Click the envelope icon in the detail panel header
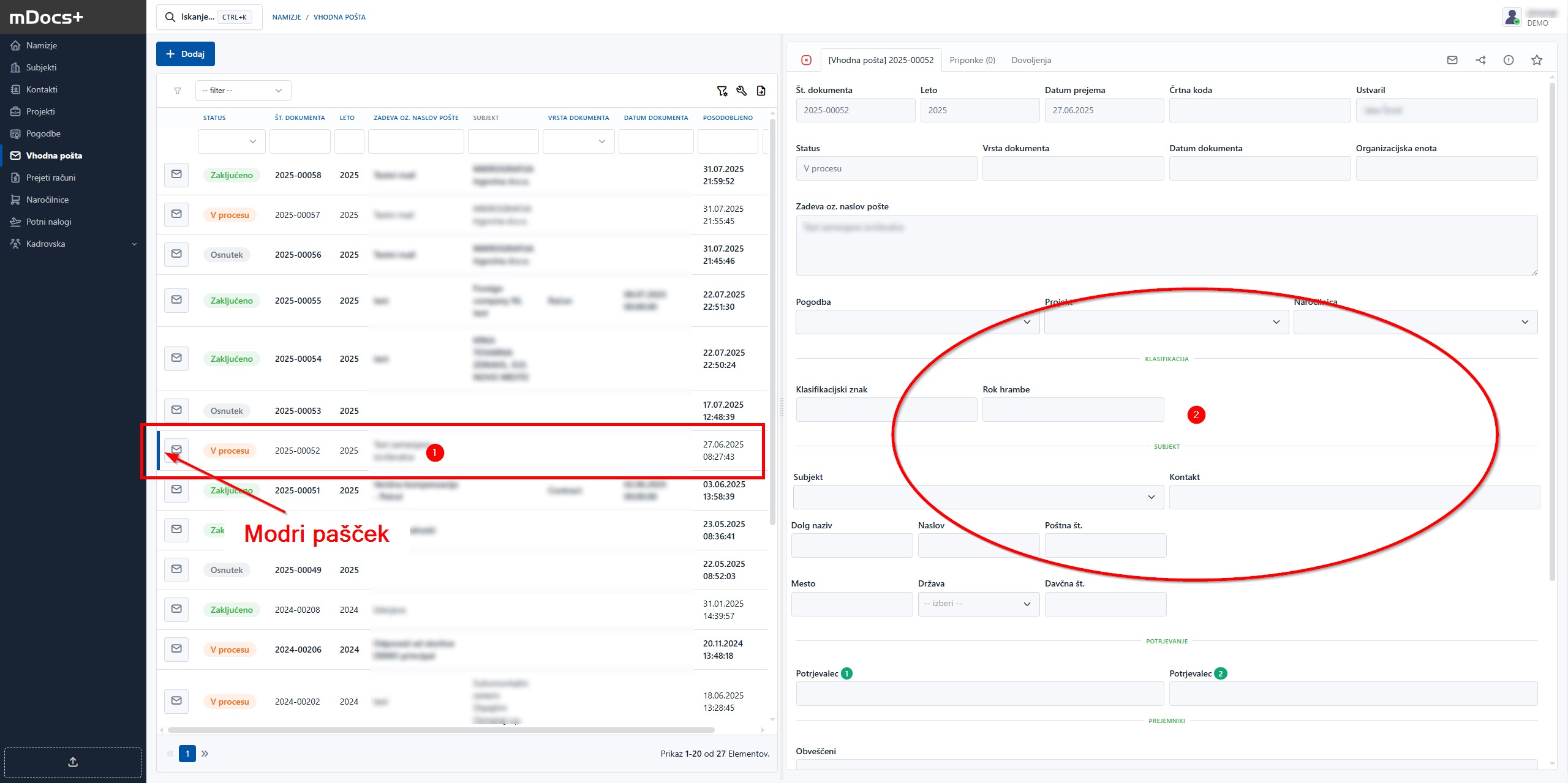 (1452, 60)
